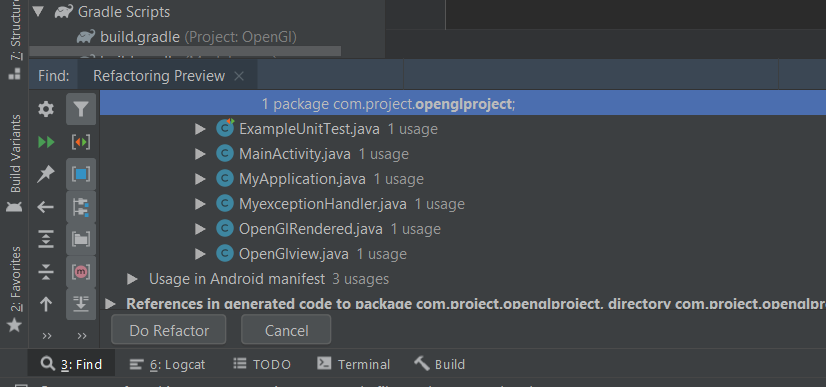Viewport: 826px width, 387px height.
Task: Click the Terminal prompt icon
Action: pos(324,363)
